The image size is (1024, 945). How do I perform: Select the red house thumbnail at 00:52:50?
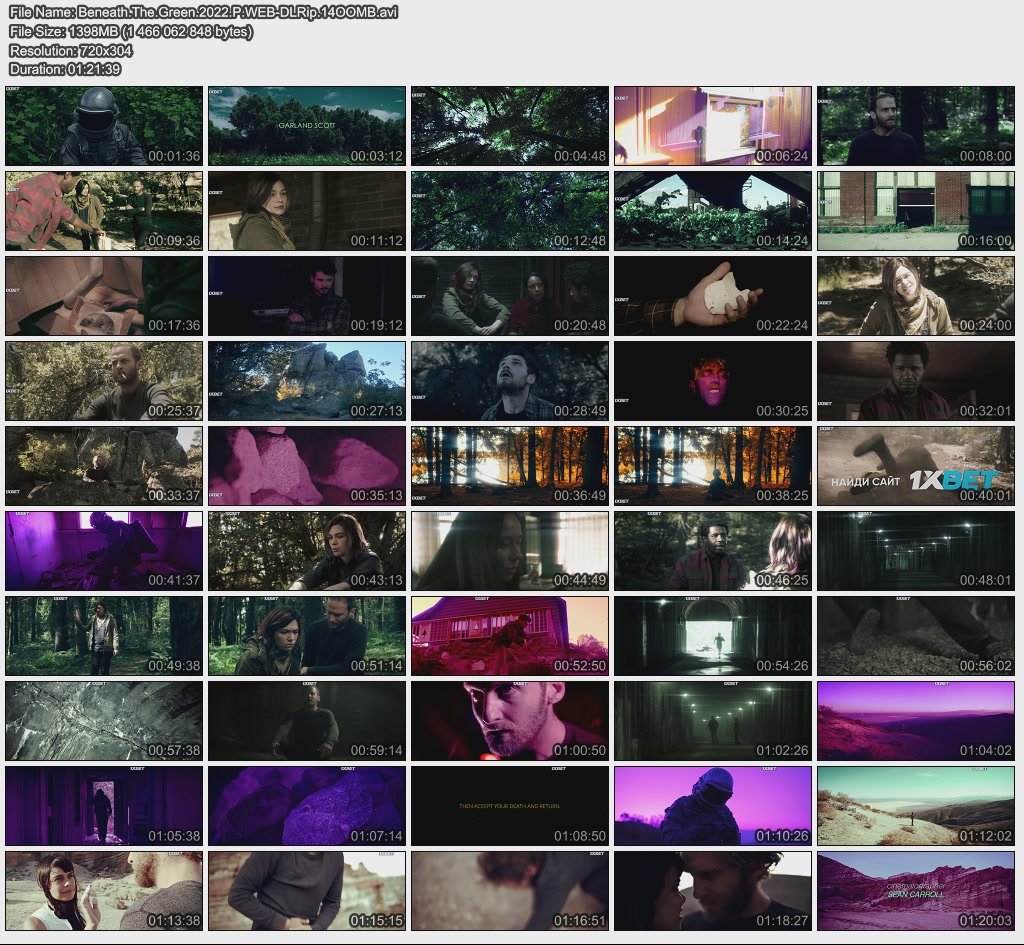pos(510,636)
